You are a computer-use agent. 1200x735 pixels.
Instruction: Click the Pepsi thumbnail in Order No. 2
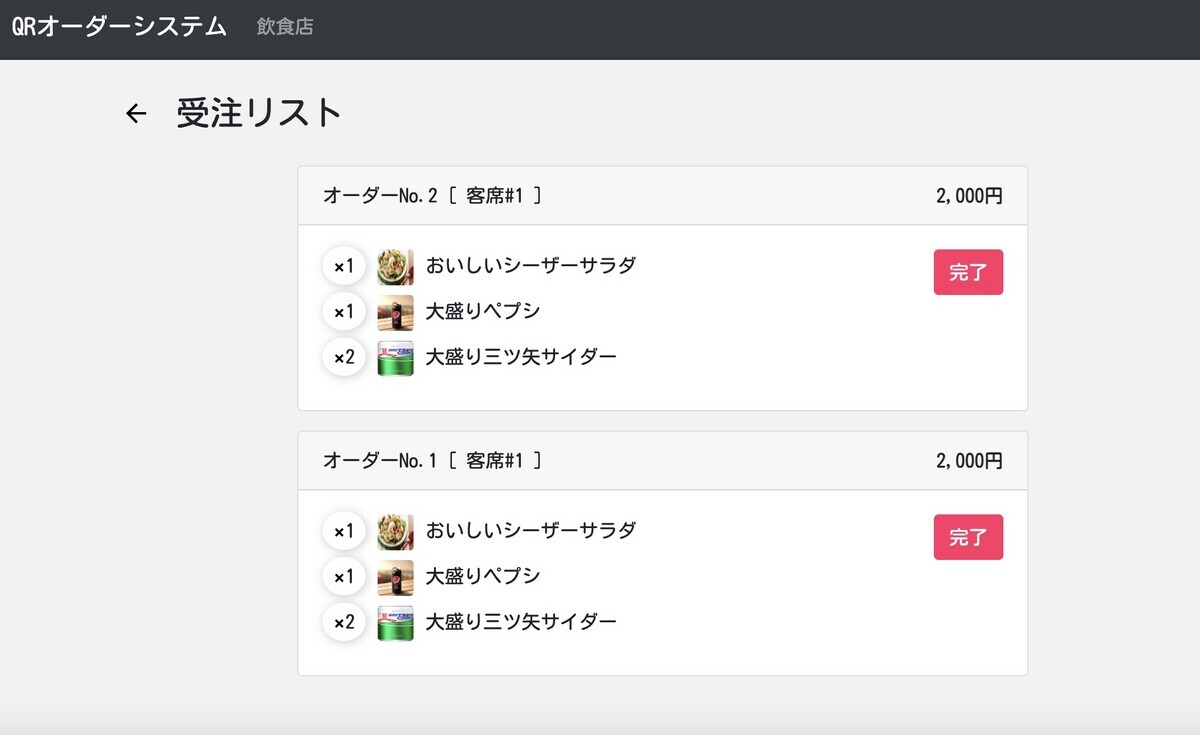point(395,311)
